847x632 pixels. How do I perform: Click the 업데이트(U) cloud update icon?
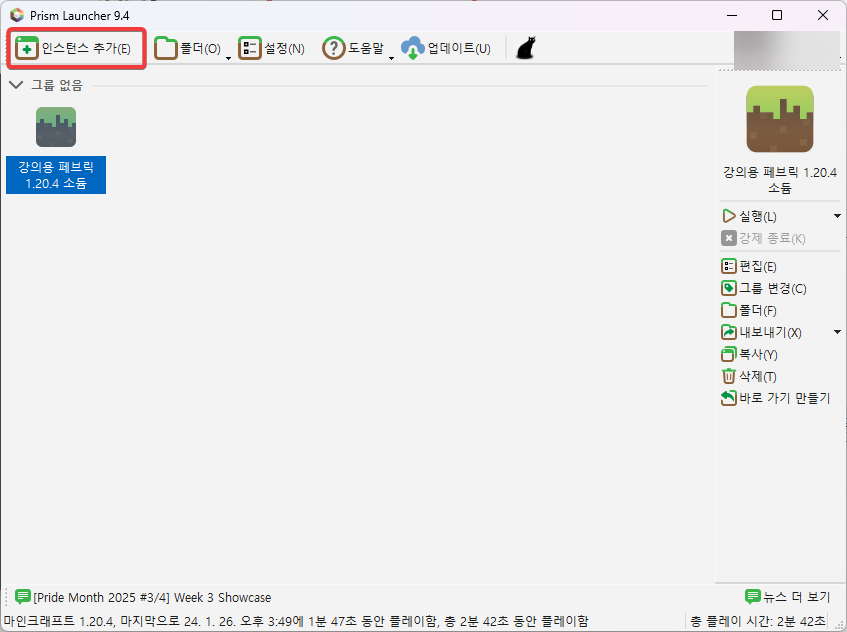click(x=413, y=49)
